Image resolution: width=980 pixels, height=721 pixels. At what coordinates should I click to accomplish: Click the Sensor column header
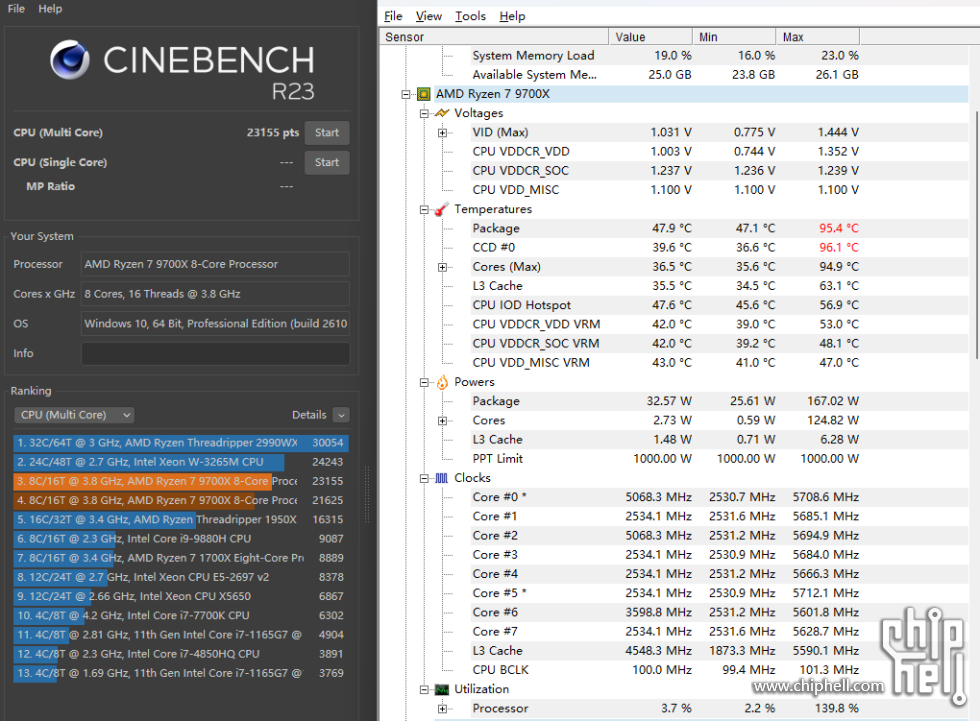494,37
